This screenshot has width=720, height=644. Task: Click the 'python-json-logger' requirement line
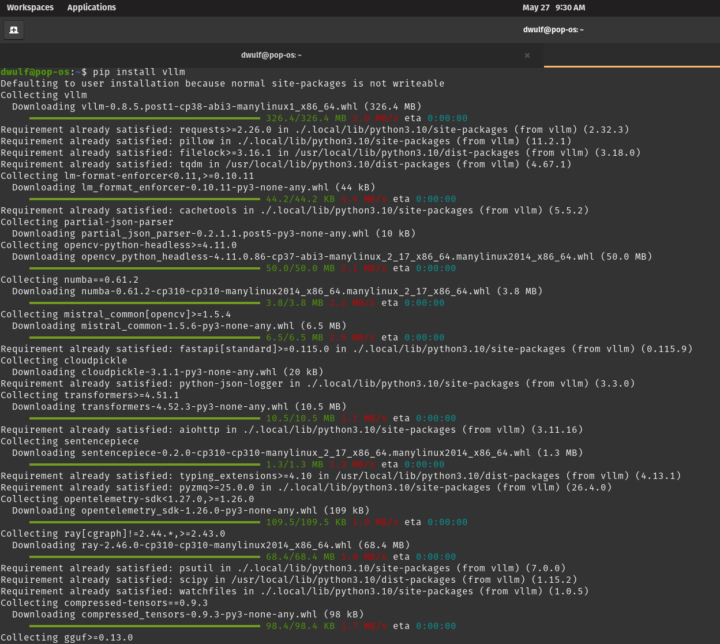[317, 384]
